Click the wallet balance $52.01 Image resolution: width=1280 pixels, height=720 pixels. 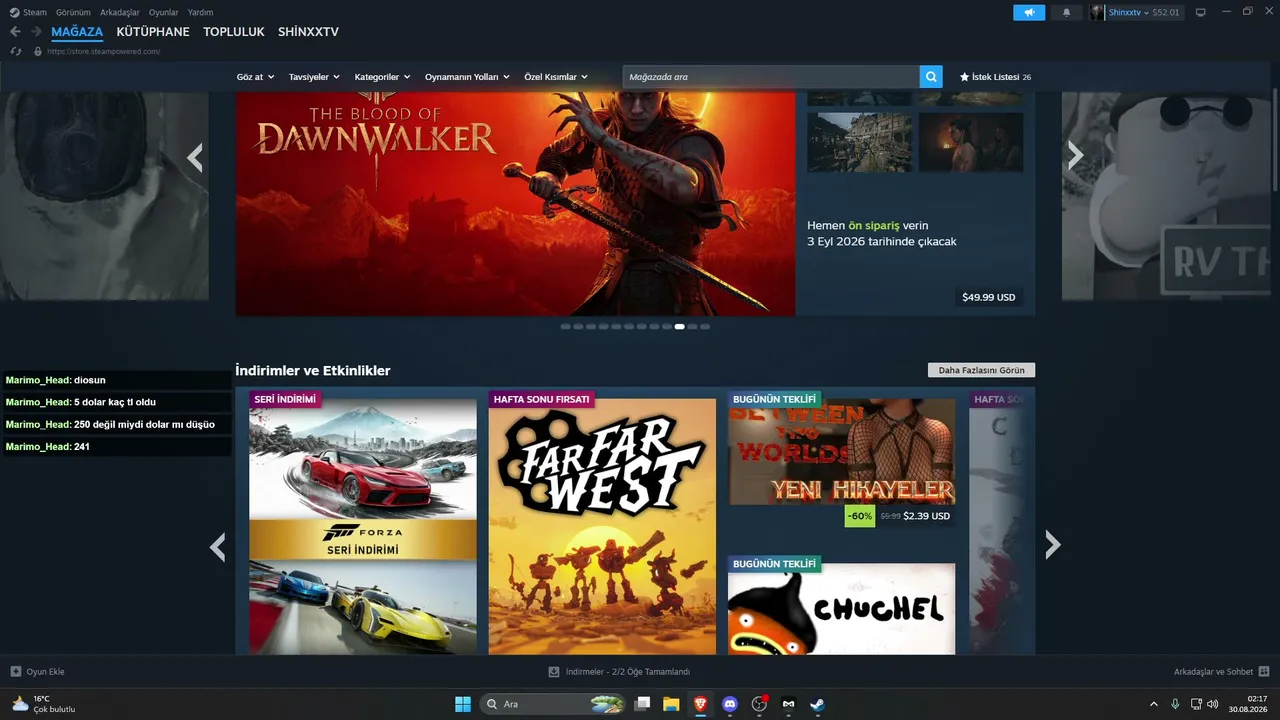pyautogui.click(x=1166, y=12)
